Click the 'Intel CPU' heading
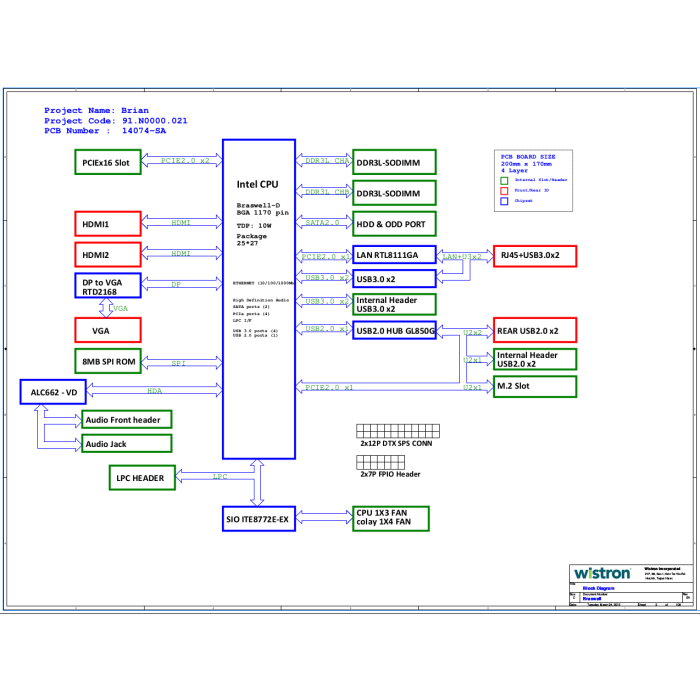Screen dimensions: 700x700 pos(257,184)
